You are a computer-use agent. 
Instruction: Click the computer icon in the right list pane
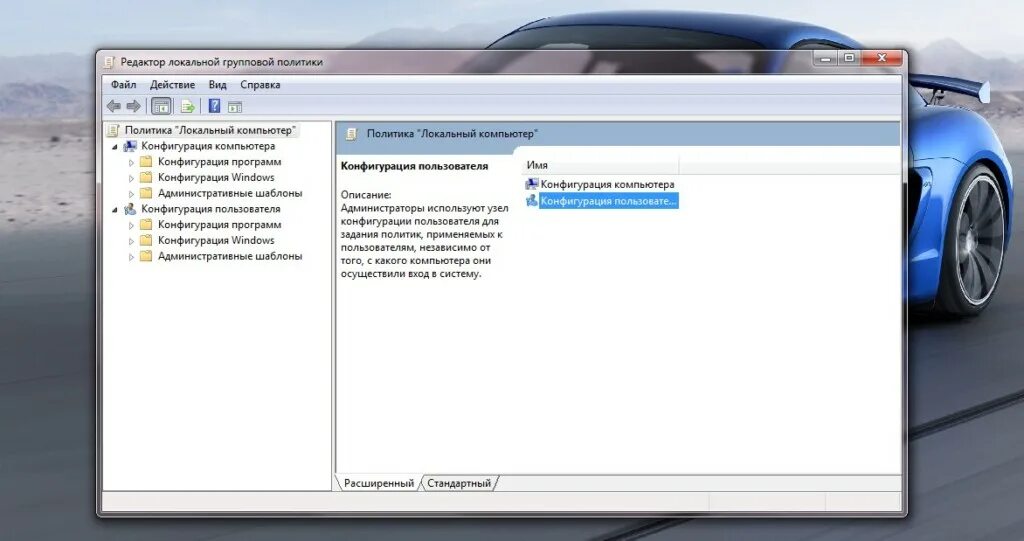[532, 184]
